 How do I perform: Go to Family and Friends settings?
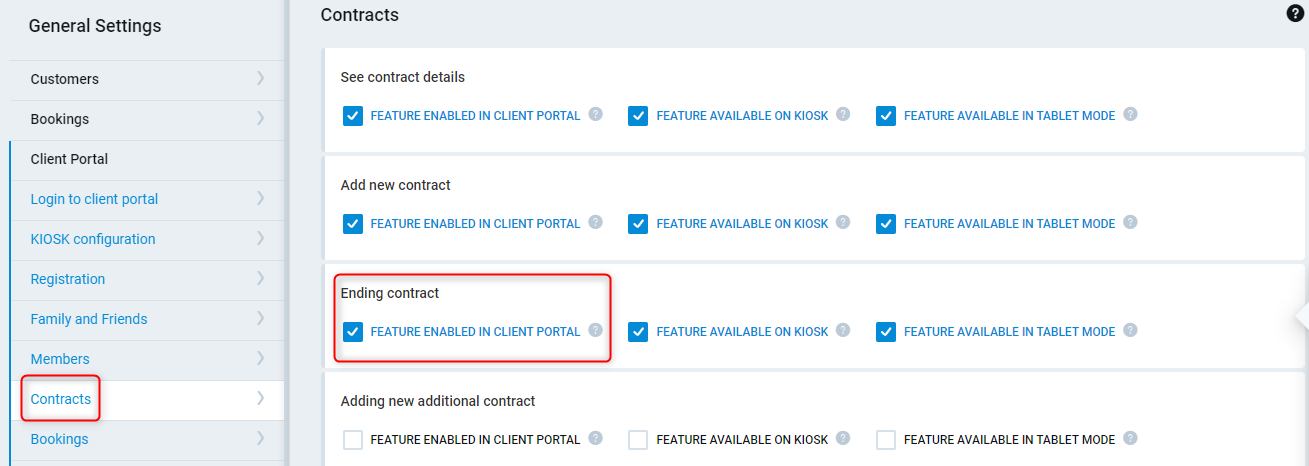[89, 319]
